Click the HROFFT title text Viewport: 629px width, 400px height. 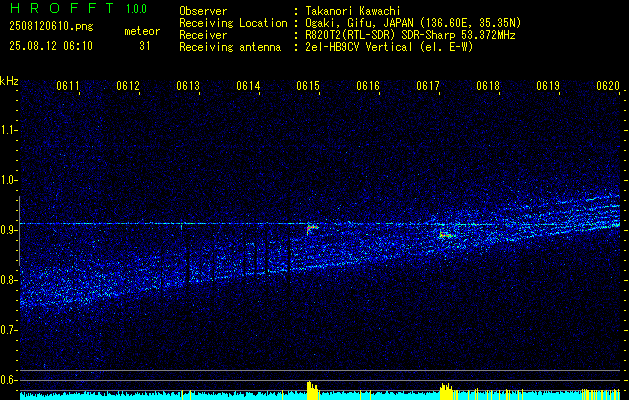[62, 8]
